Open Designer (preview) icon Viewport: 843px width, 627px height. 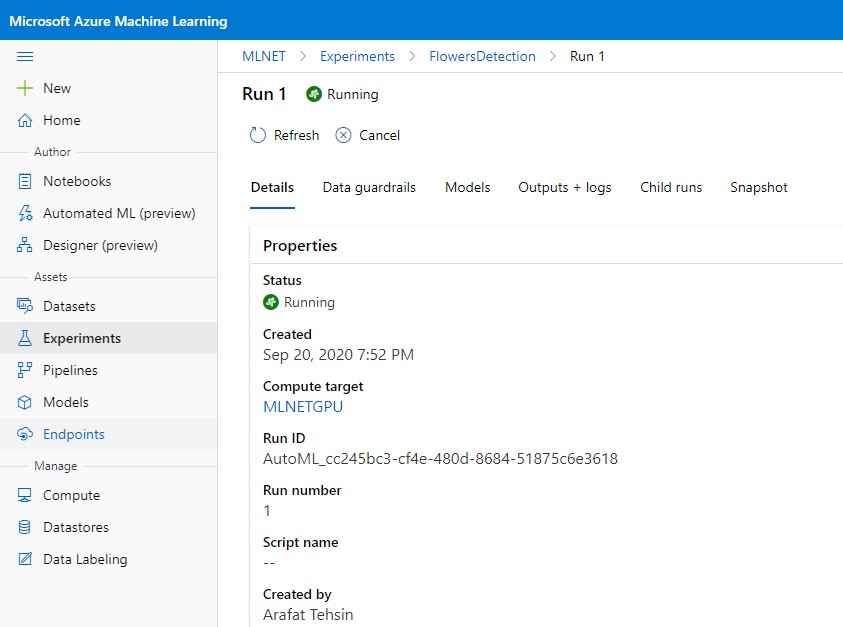(x=26, y=245)
